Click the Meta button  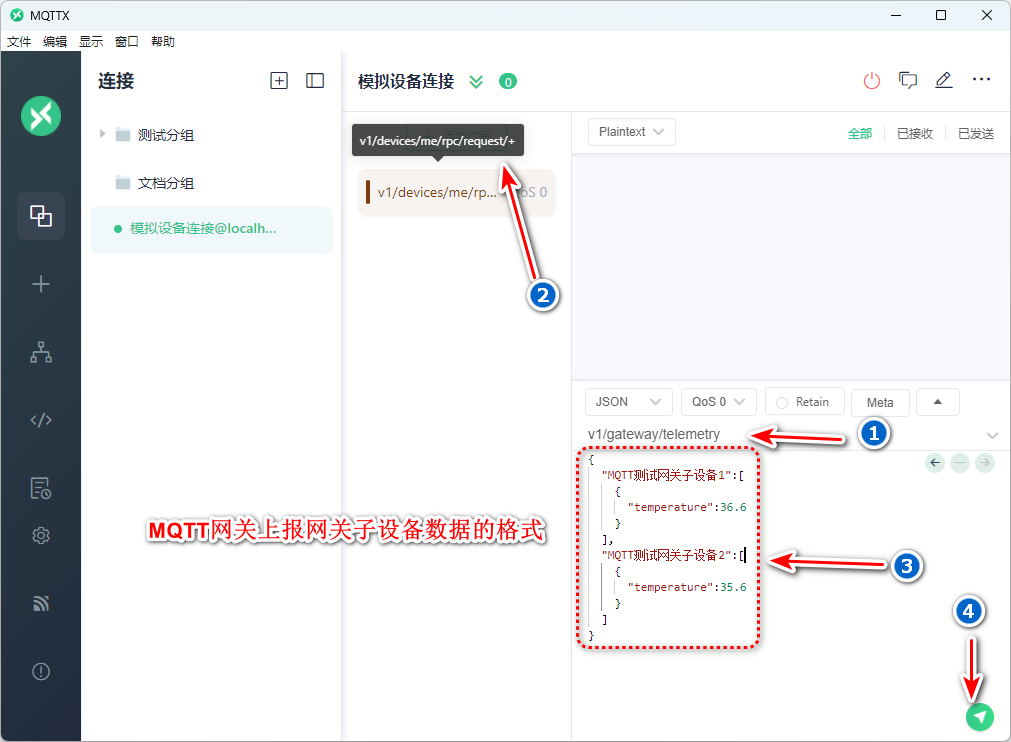[x=880, y=403]
